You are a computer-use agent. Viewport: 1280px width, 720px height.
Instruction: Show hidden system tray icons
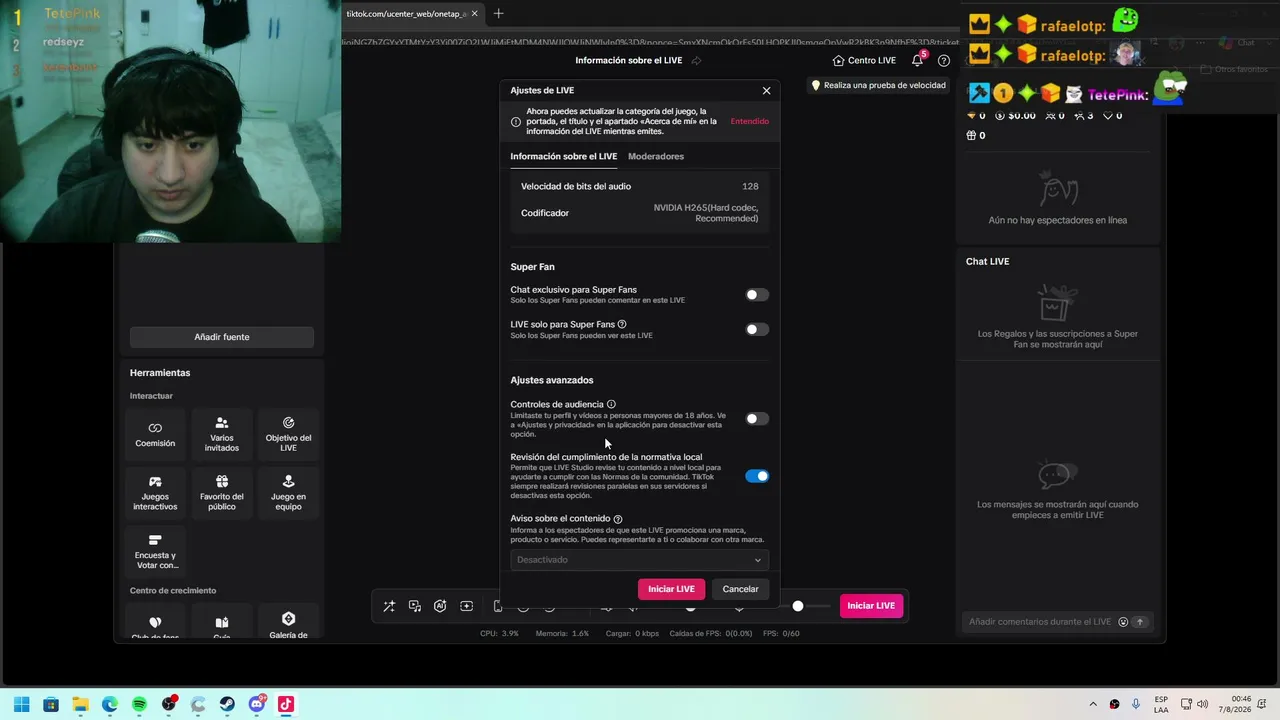[x=1092, y=704]
